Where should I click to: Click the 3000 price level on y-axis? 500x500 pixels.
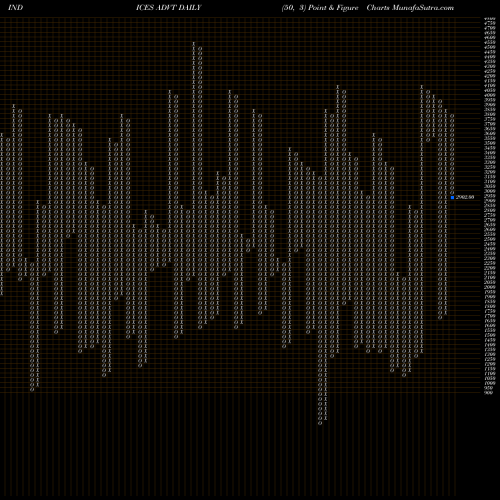(490, 191)
